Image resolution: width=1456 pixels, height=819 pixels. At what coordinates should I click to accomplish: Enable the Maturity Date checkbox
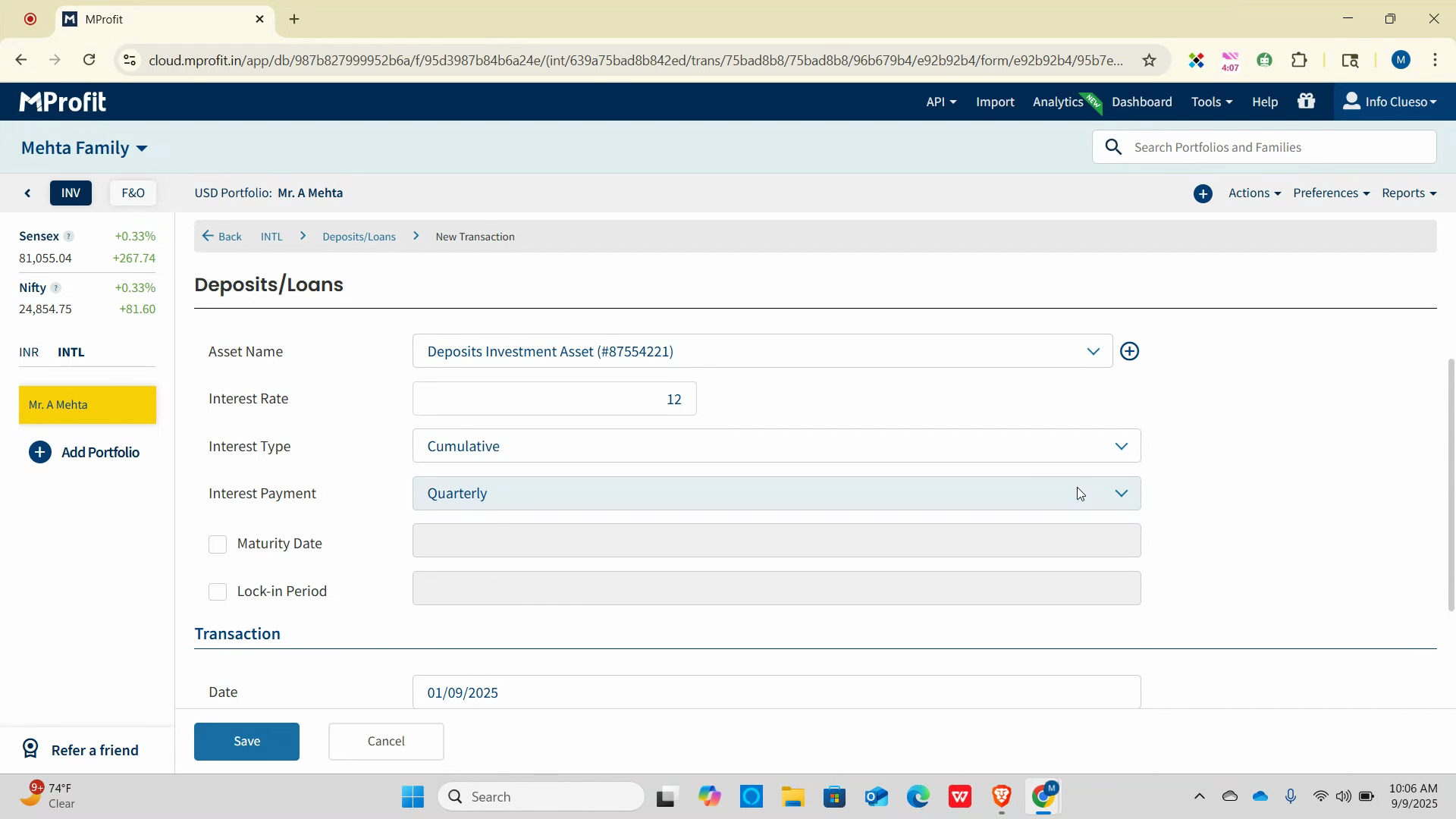(218, 544)
